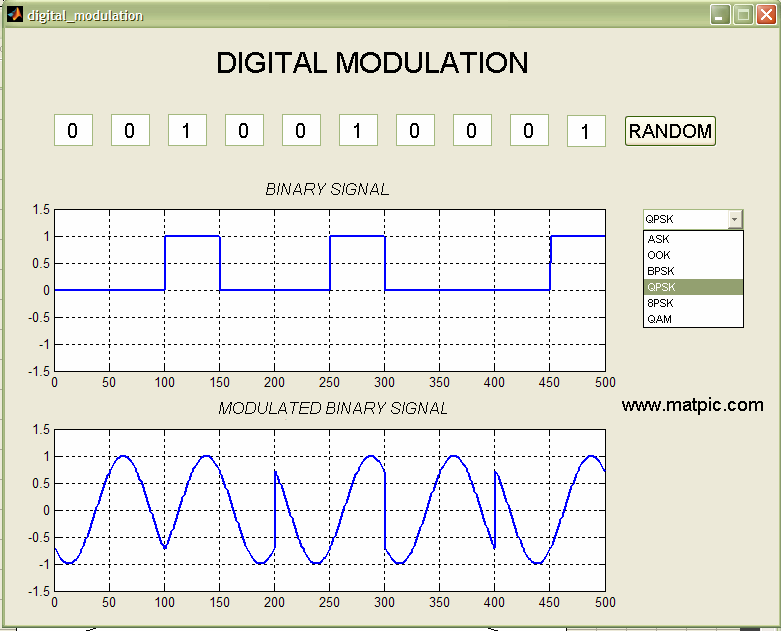
Task: Click the www.matpic.com link text
Action: coord(692,405)
